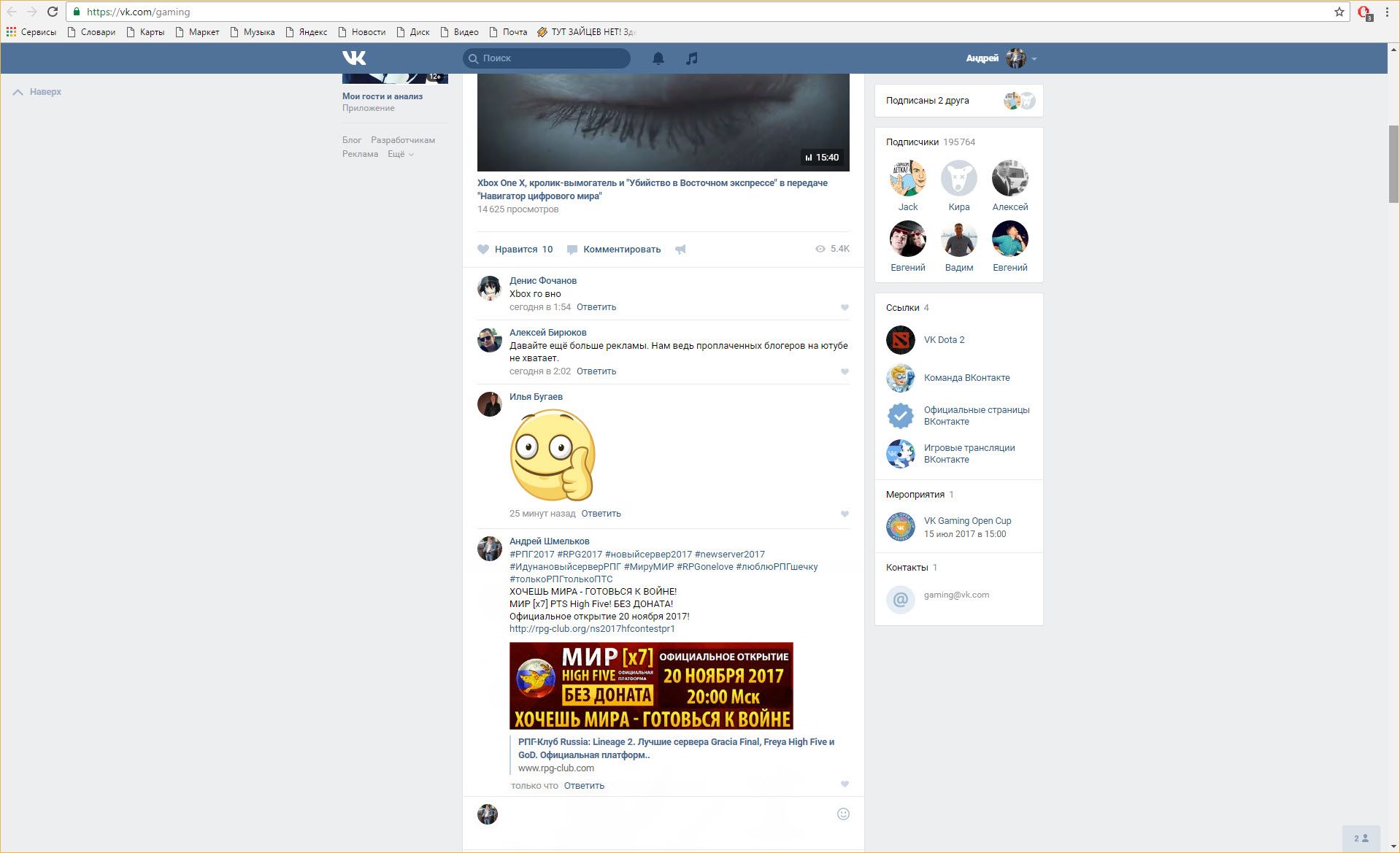Expand the Андрей profile dropdown menu
The height and width of the screenshot is (853, 1400).
1034,59
